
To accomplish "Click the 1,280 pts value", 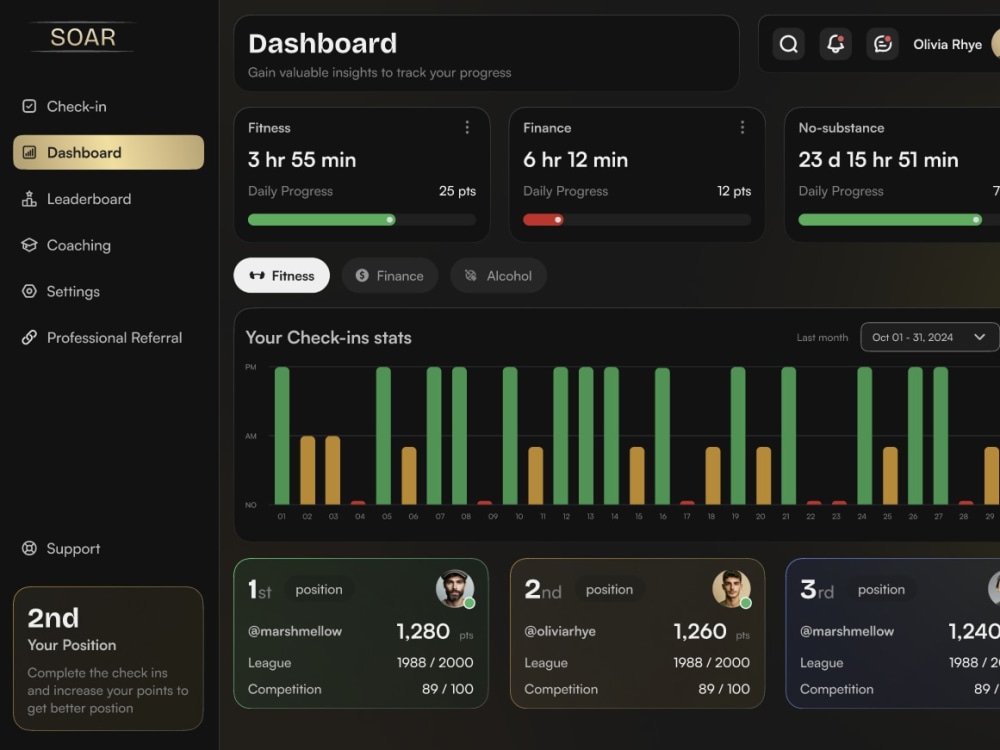I will click(x=434, y=632).
